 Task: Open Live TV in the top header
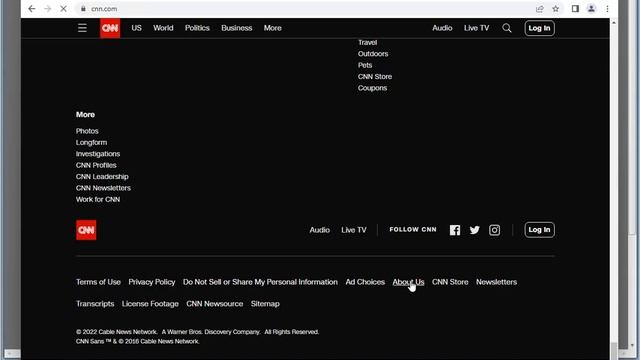click(x=476, y=28)
